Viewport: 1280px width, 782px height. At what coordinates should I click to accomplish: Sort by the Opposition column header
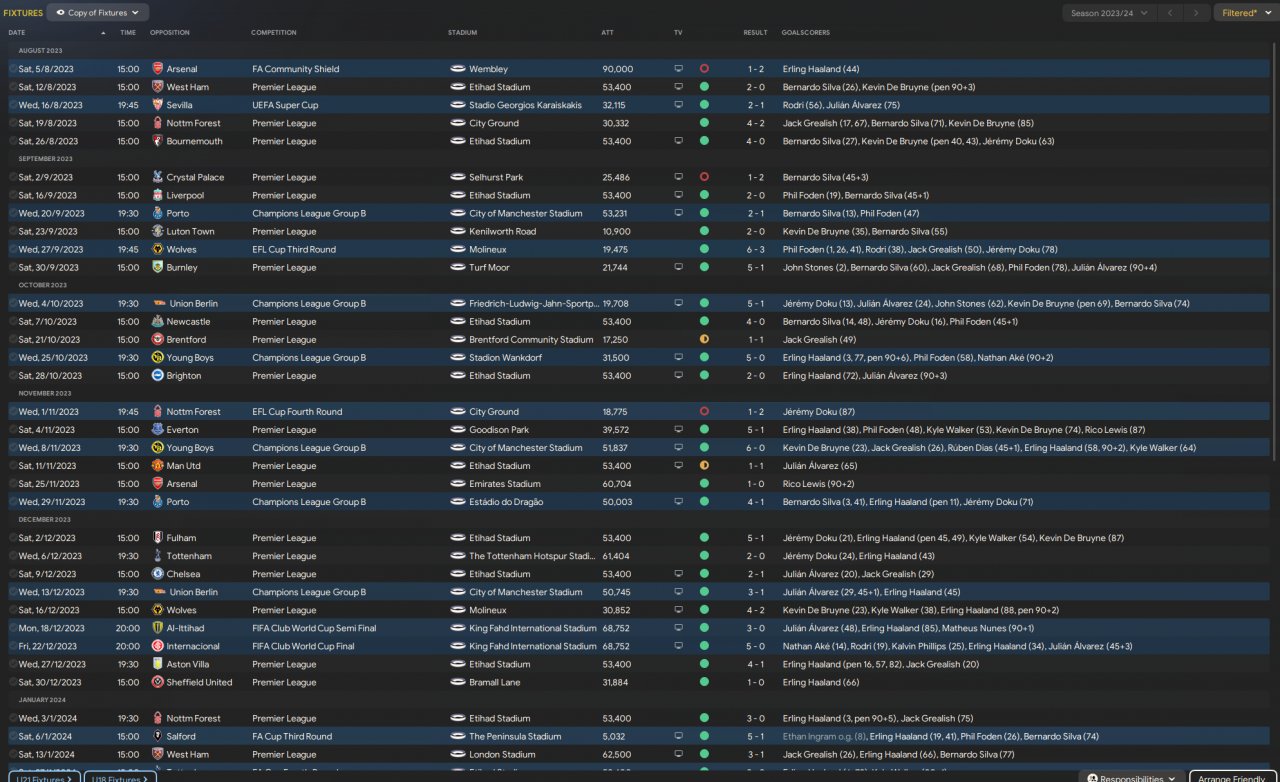[170, 33]
